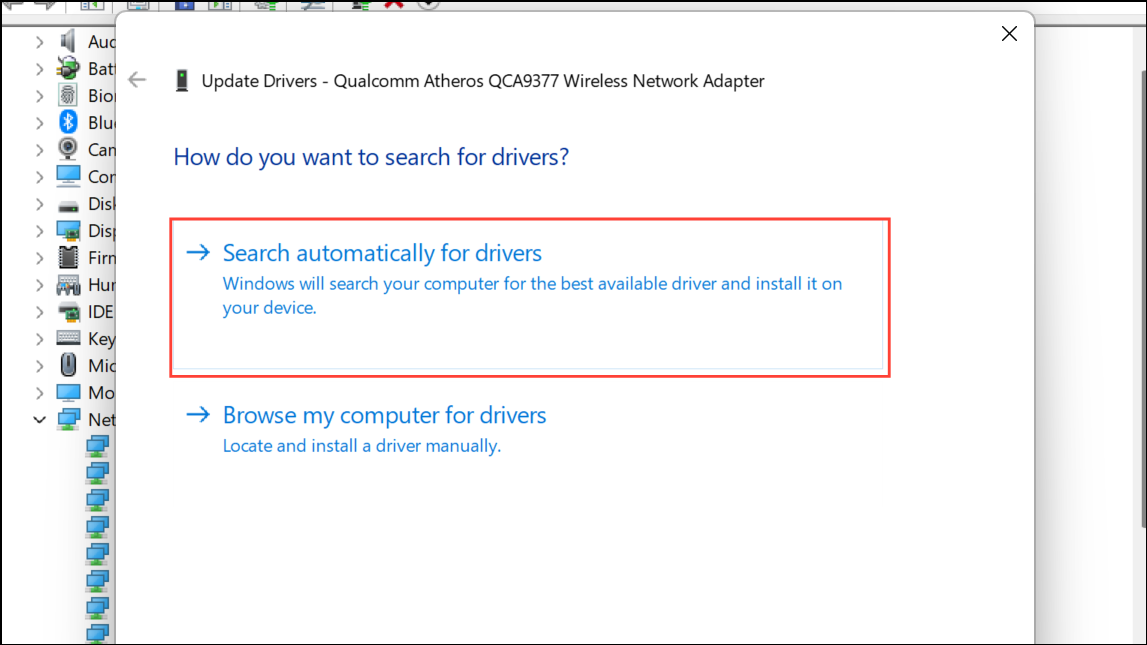Click the 'How do you want to search for drivers?' heading

coord(371,156)
